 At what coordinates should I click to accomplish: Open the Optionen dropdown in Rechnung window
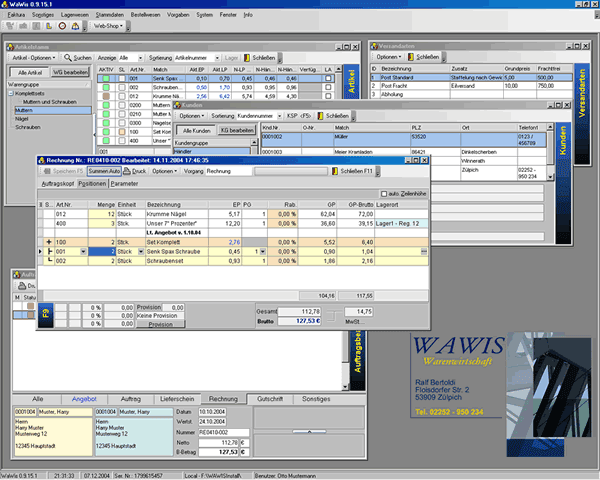pos(165,171)
